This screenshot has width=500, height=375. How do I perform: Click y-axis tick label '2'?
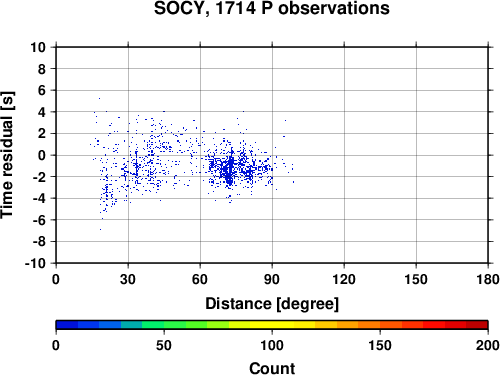point(42,134)
